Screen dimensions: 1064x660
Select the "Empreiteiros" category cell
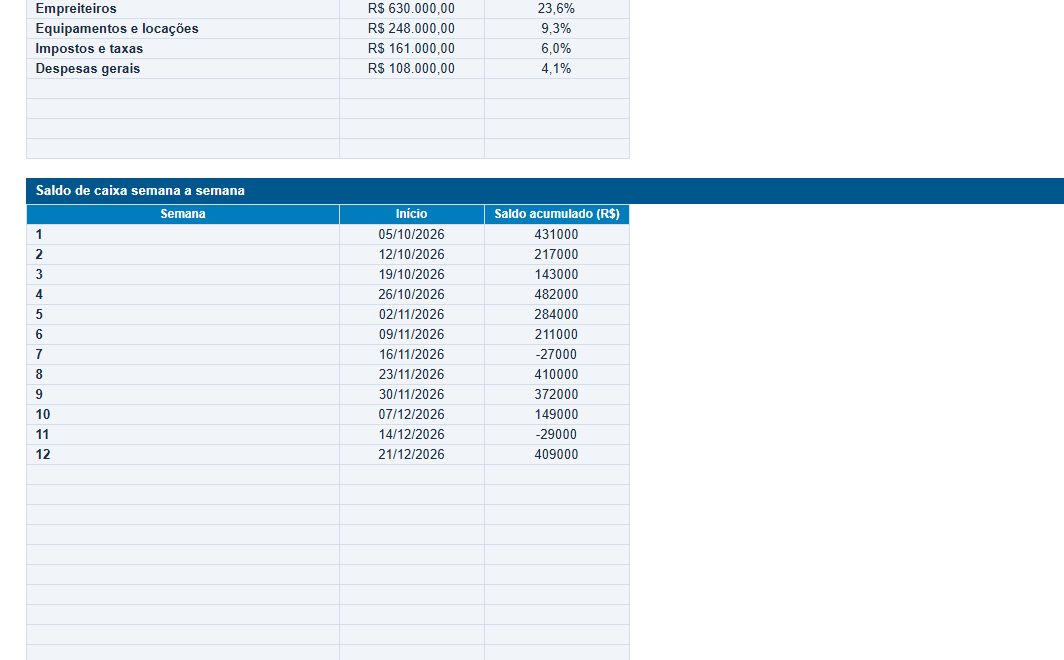183,9
